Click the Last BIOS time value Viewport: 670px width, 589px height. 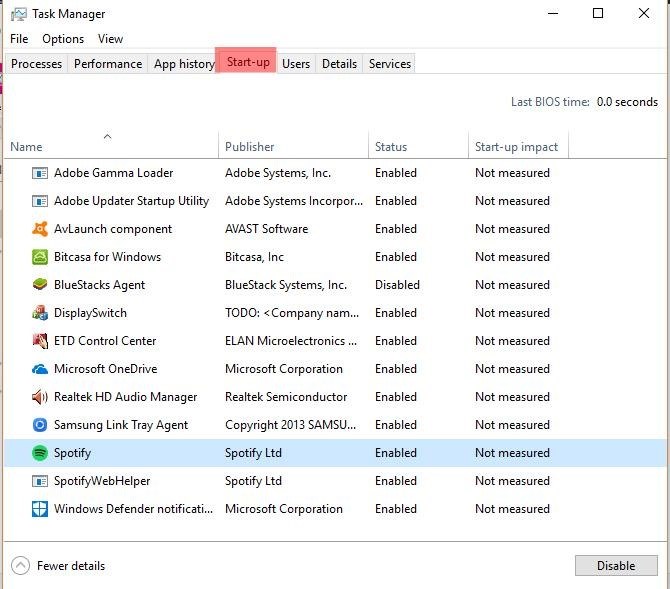(x=627, y=102)
